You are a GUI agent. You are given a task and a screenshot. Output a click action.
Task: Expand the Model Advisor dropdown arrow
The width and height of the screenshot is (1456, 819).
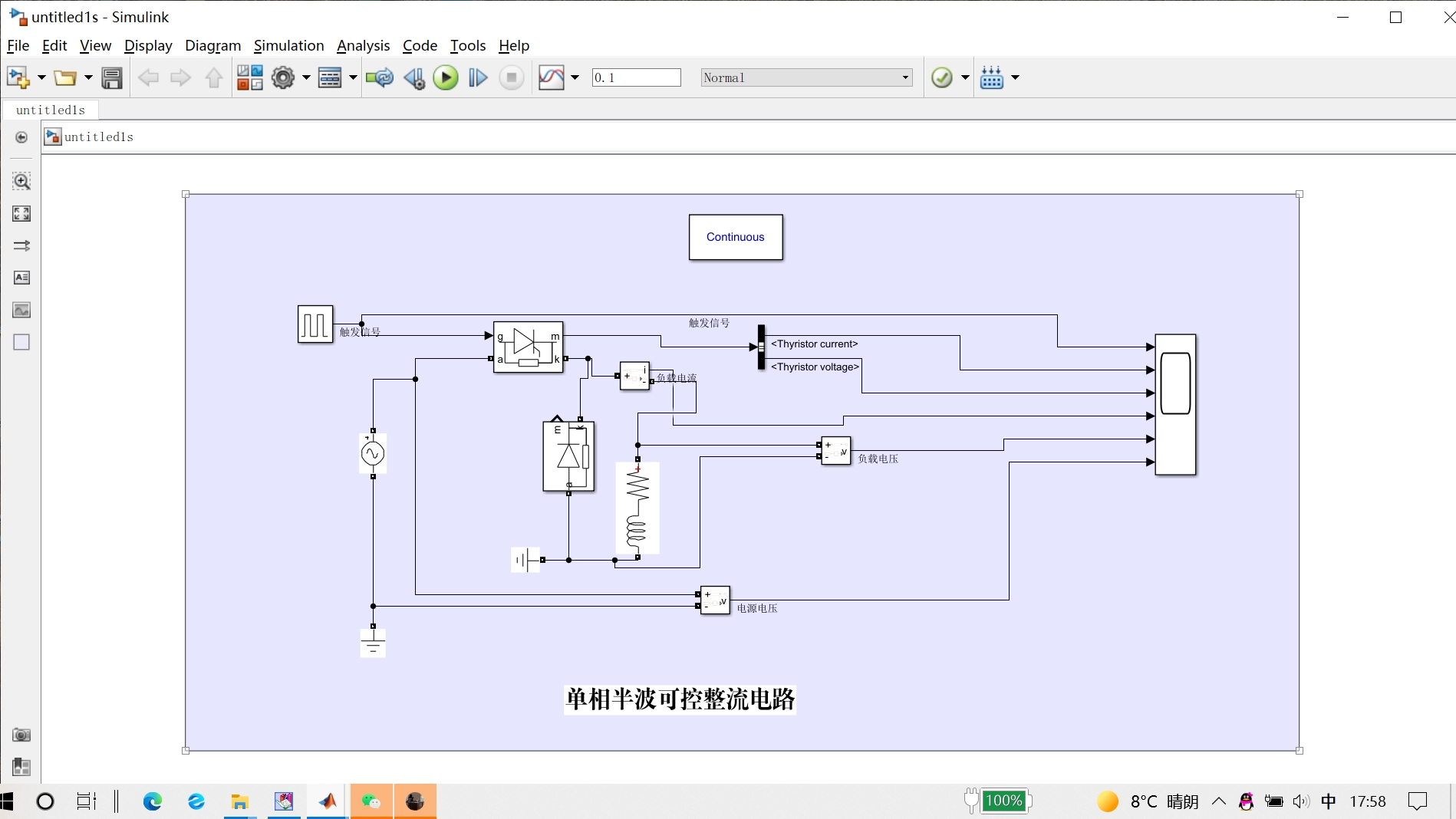click(x=965, y=77)
